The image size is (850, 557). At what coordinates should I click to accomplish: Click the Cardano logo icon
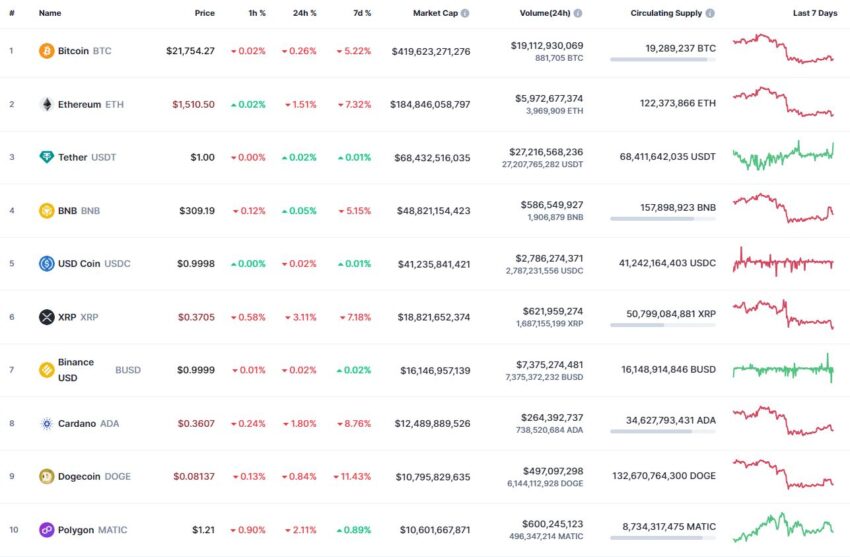46,424
